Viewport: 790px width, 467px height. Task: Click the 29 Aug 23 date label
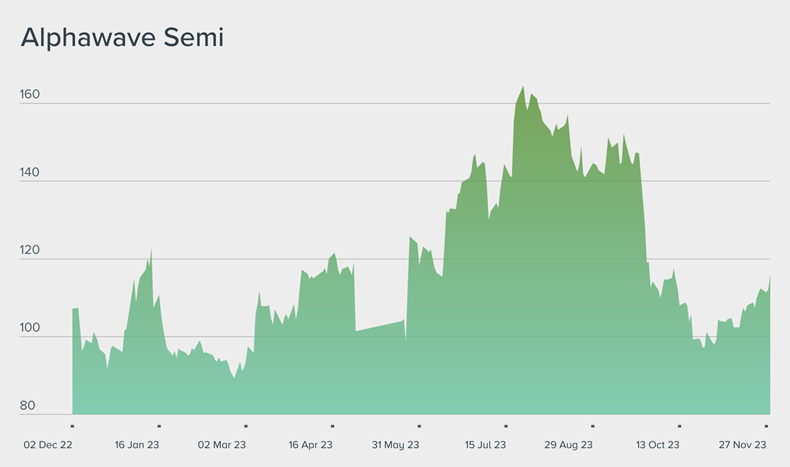[569, 445]
